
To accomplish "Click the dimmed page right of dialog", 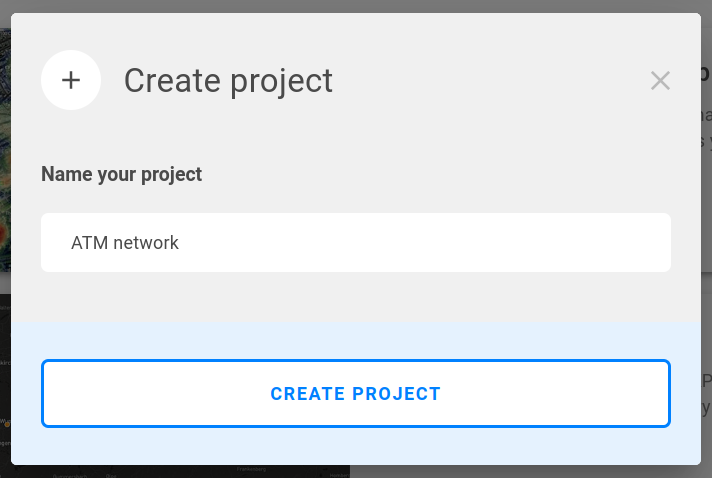I will (706, 250).
